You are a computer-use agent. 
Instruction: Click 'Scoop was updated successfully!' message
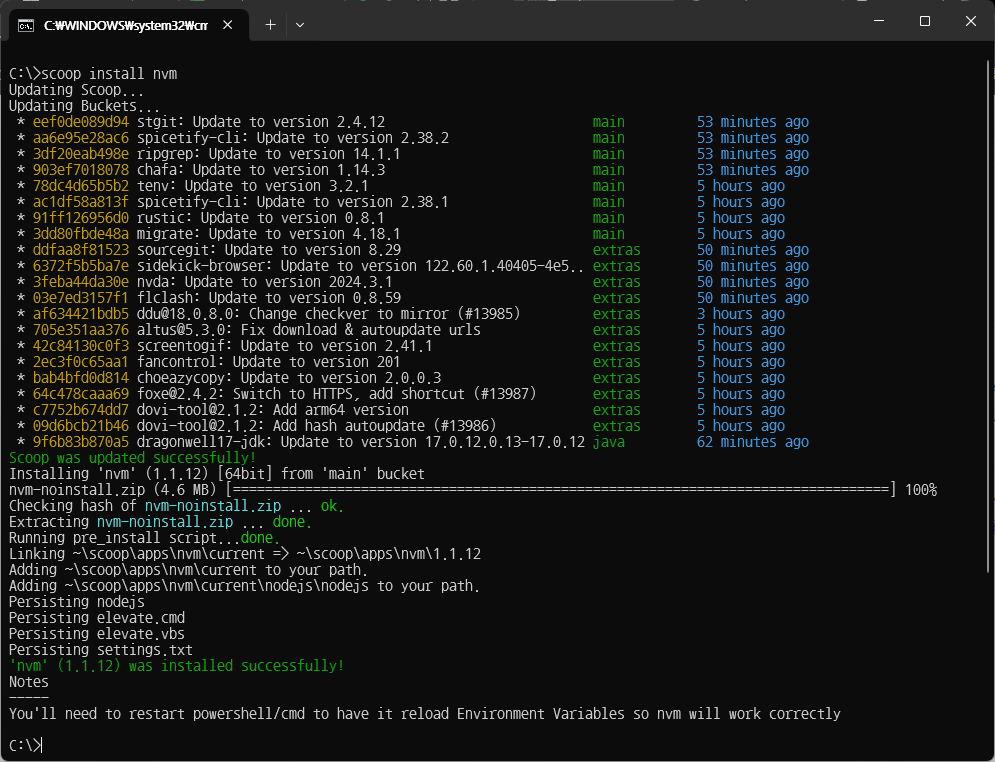pos(133,458)
